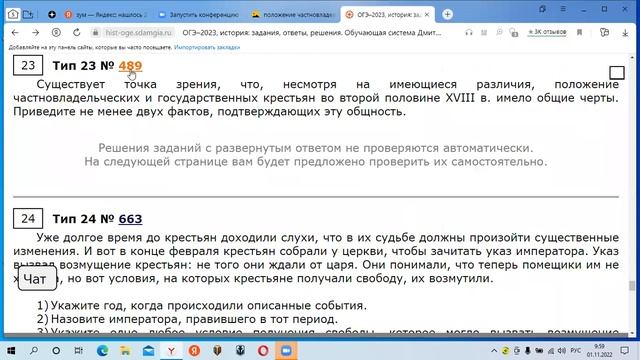Click the scrollbar down arrow at the page bottom

(632, 333)
